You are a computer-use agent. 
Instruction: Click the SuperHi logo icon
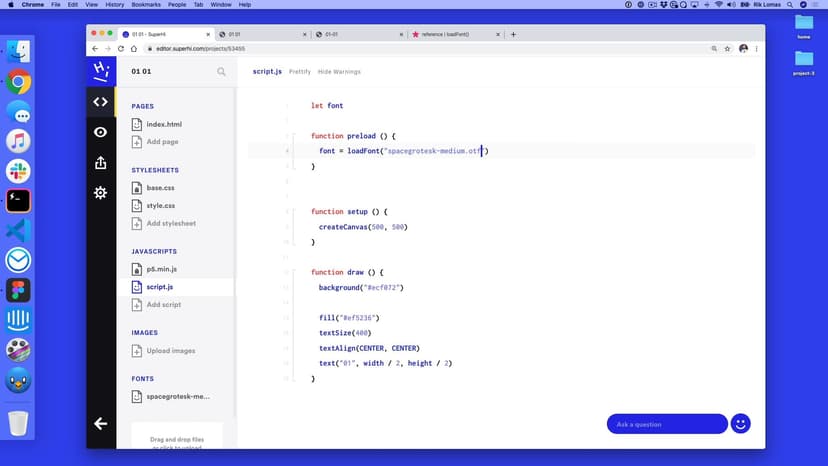(100, 71)
